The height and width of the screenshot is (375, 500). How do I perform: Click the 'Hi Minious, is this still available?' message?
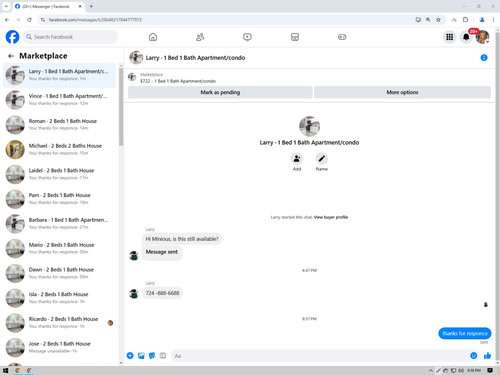coord(182,239)
